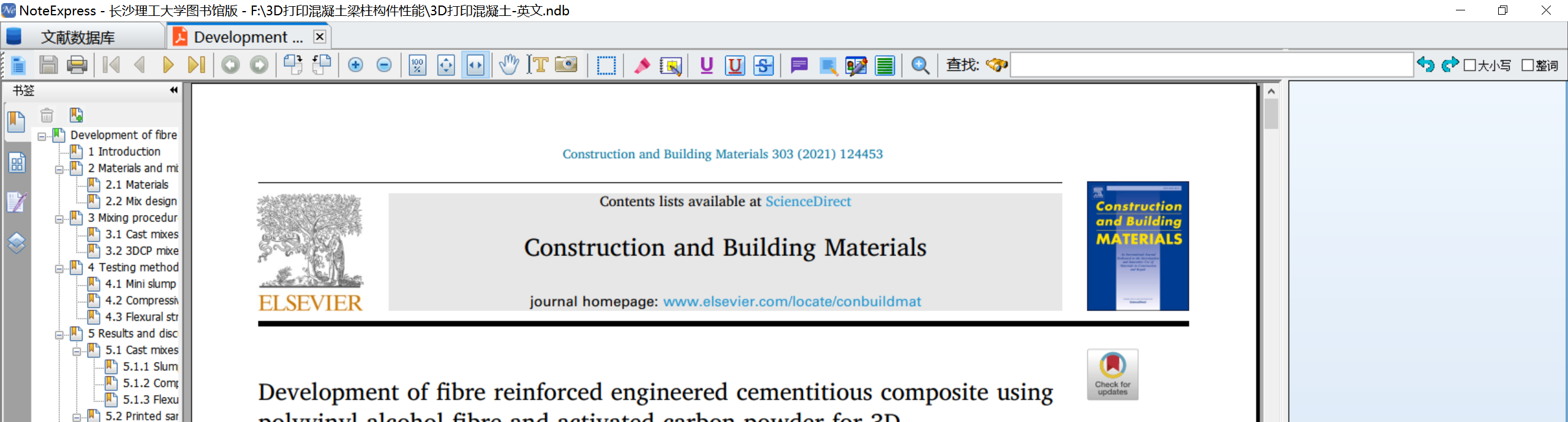Rotate the page clockwise
Viewport: 1568px width, 422px height.
pyautogui.click(x=293, y=65)
